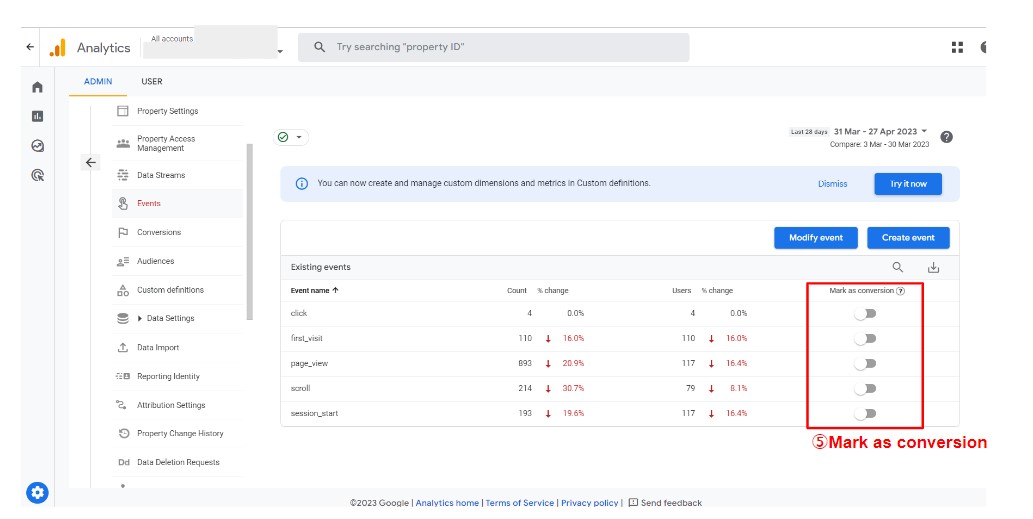Open the Explore icon in left rail

pos(38,146)
